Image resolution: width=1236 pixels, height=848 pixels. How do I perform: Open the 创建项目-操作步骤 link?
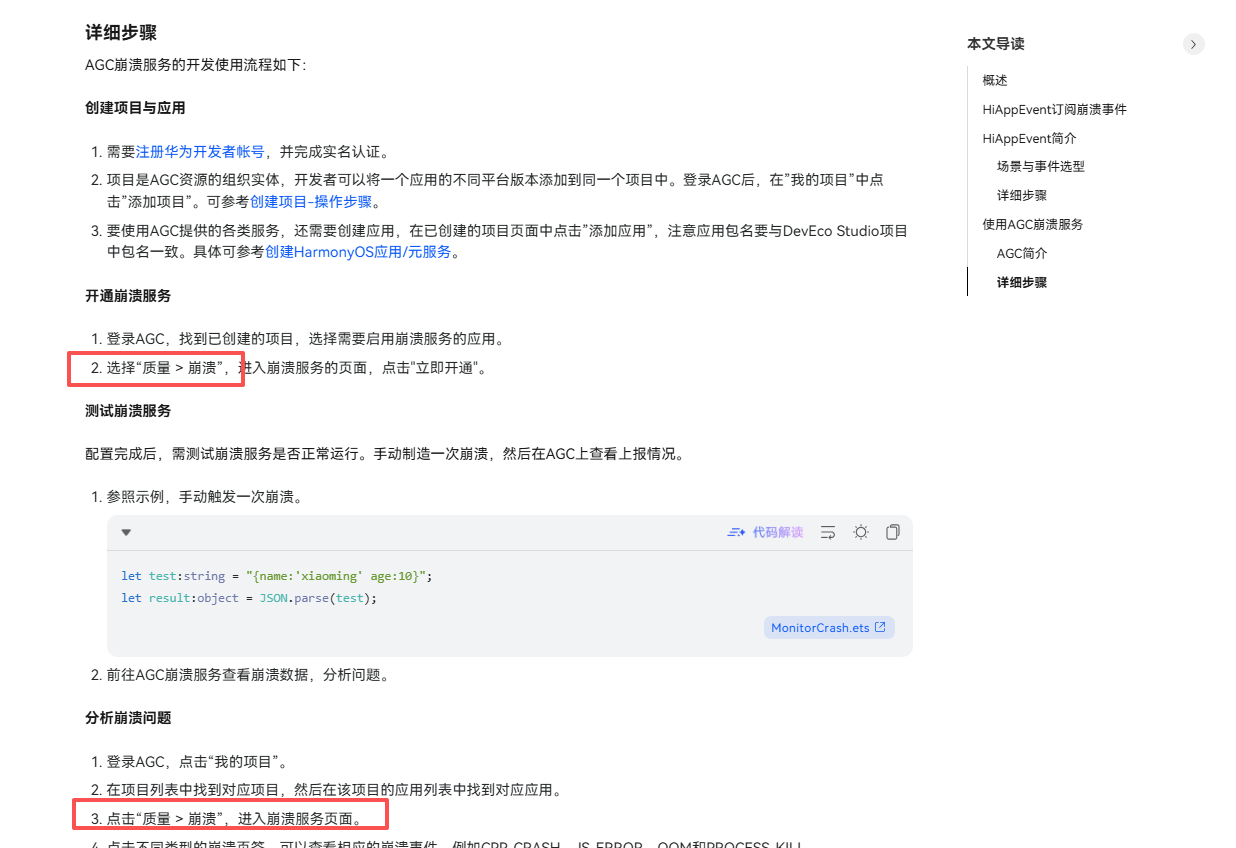point(311,202)
